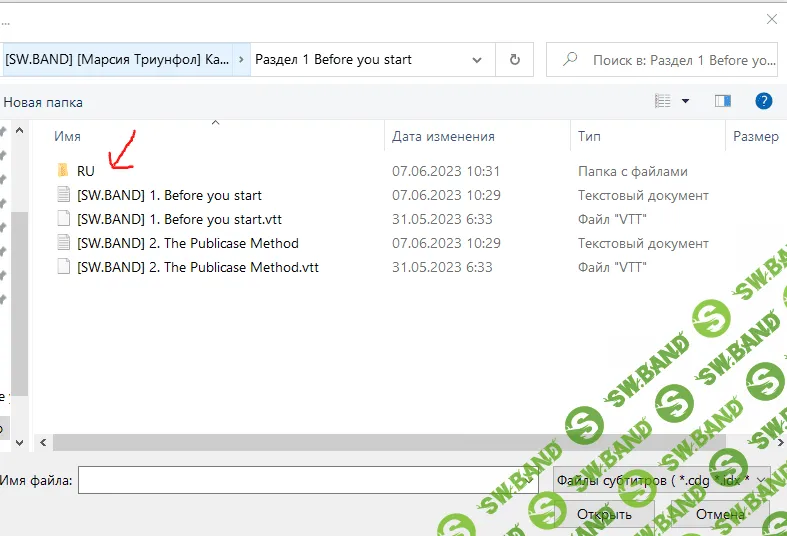The height and width of the screenshot is (536, 787).
Task: Open the help question mark icon
Action: 763,101
